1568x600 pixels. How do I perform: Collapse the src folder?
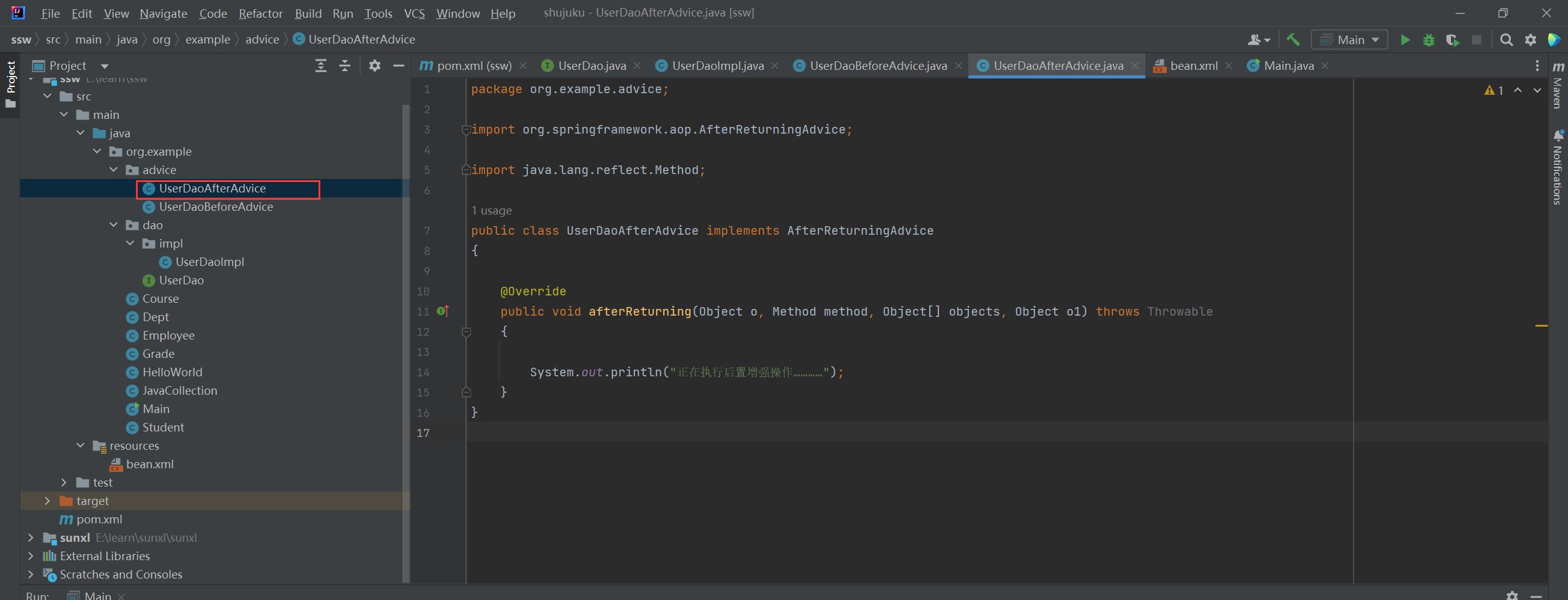pos(48,96)
